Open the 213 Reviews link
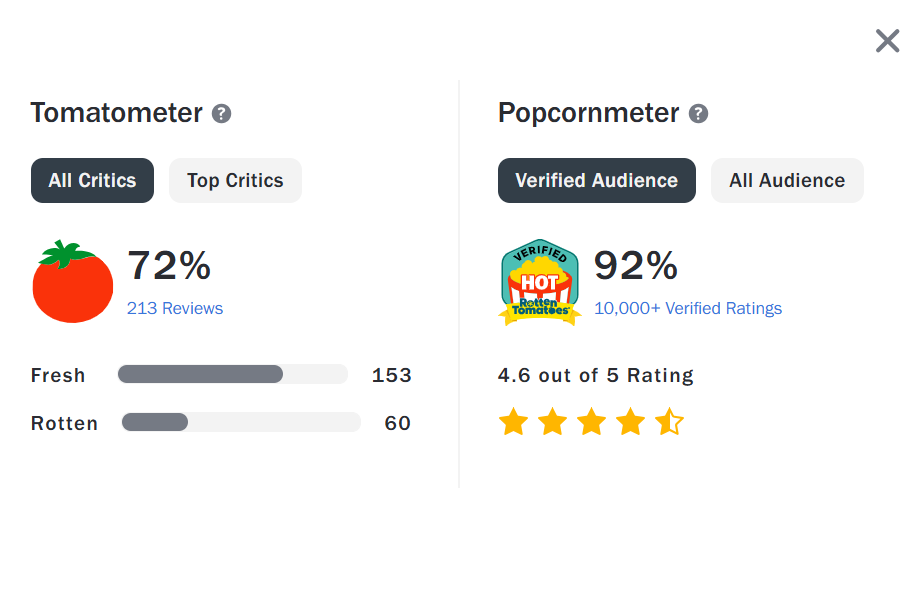916x592 pixels. tap(175, 308)
